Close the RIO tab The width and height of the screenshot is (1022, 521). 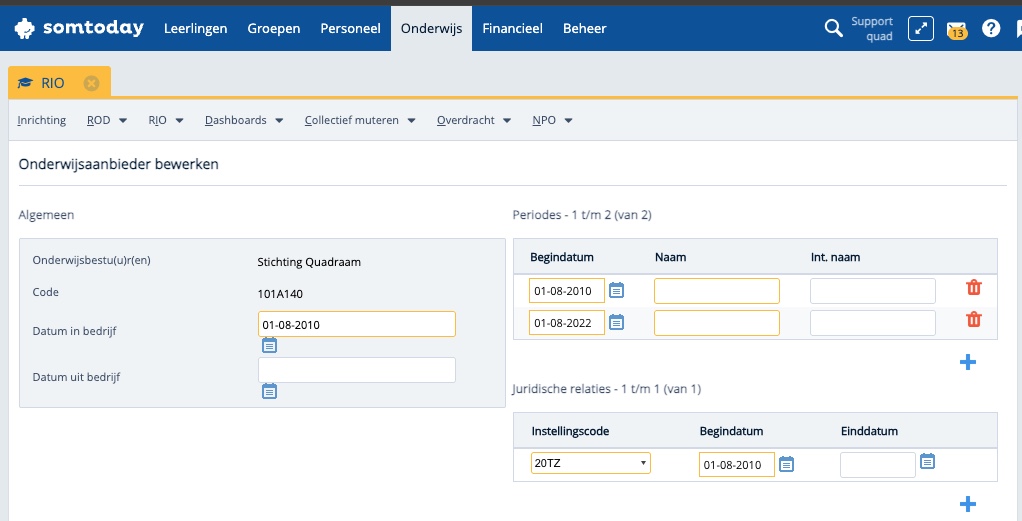tap(92, 83)
